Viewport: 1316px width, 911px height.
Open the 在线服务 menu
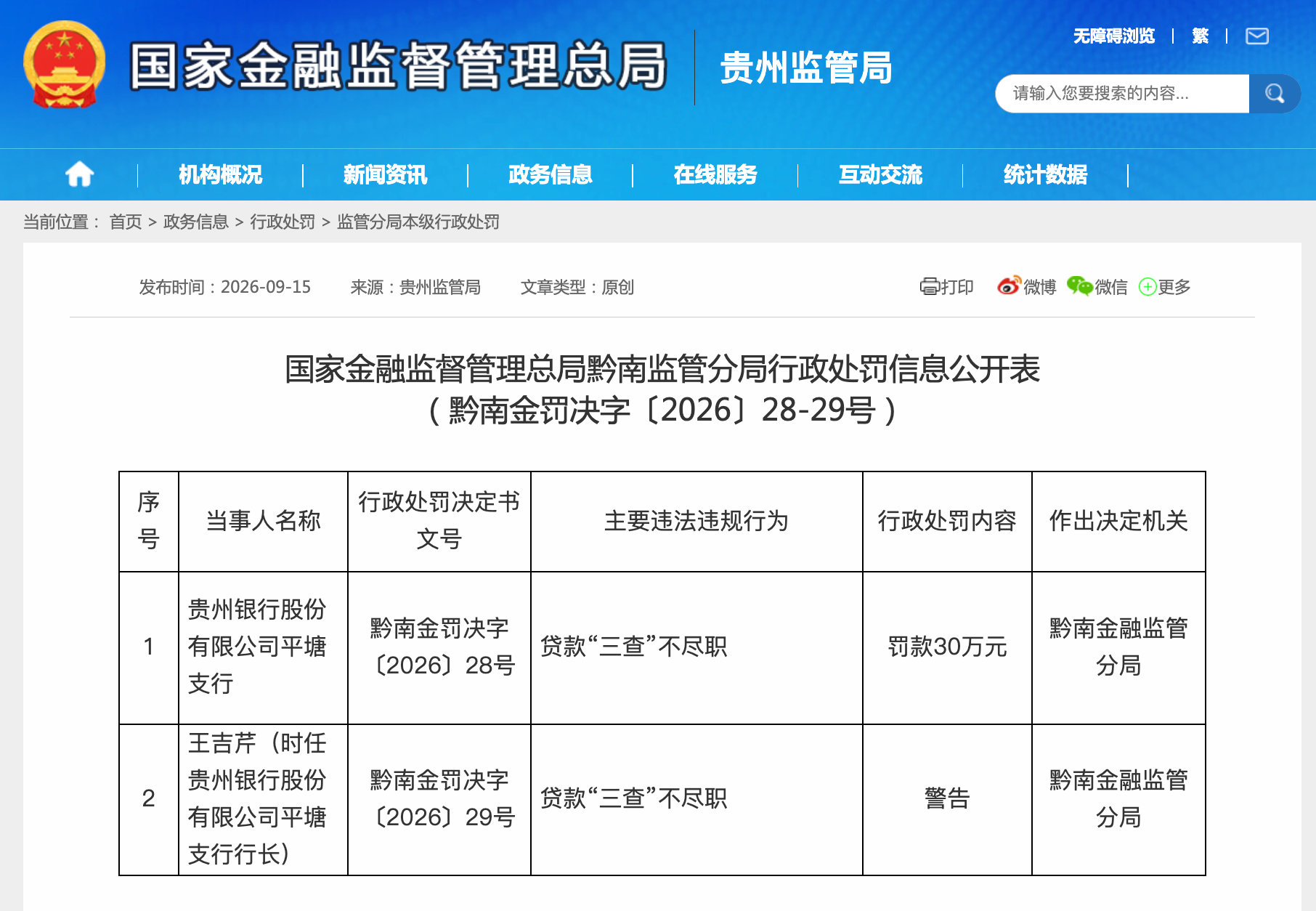point(715,174)
